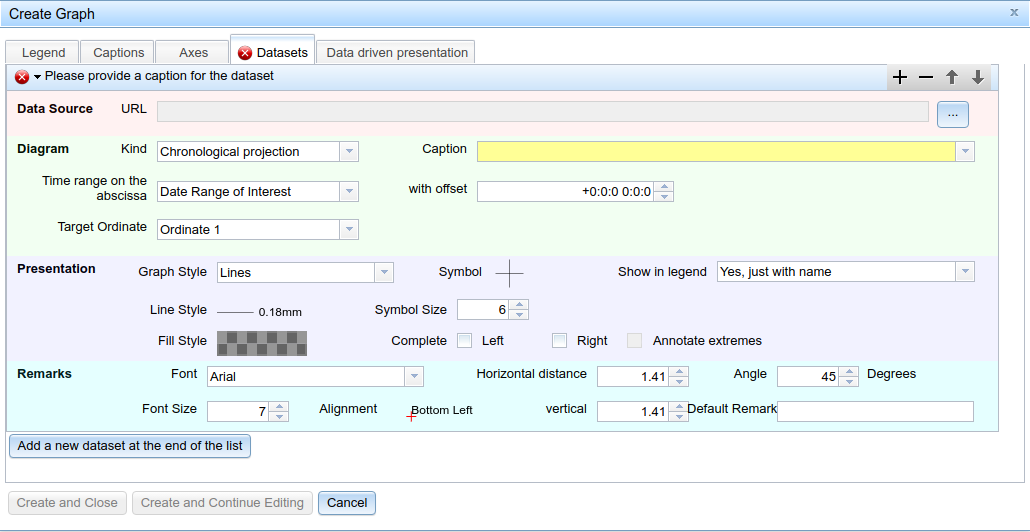Open the data source browse button
The width and height of the screenshot is (1030, 532).
tap(952, 114)
